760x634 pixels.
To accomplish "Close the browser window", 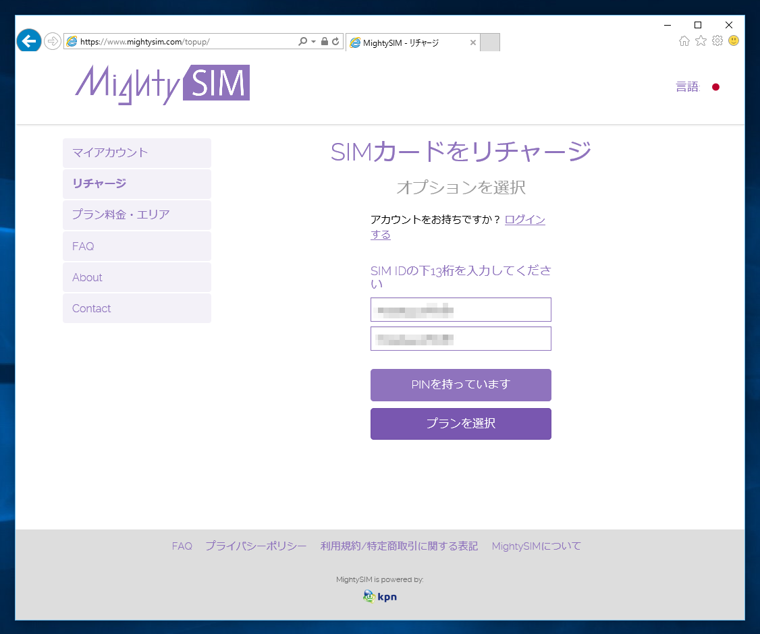I will (728, 25).
